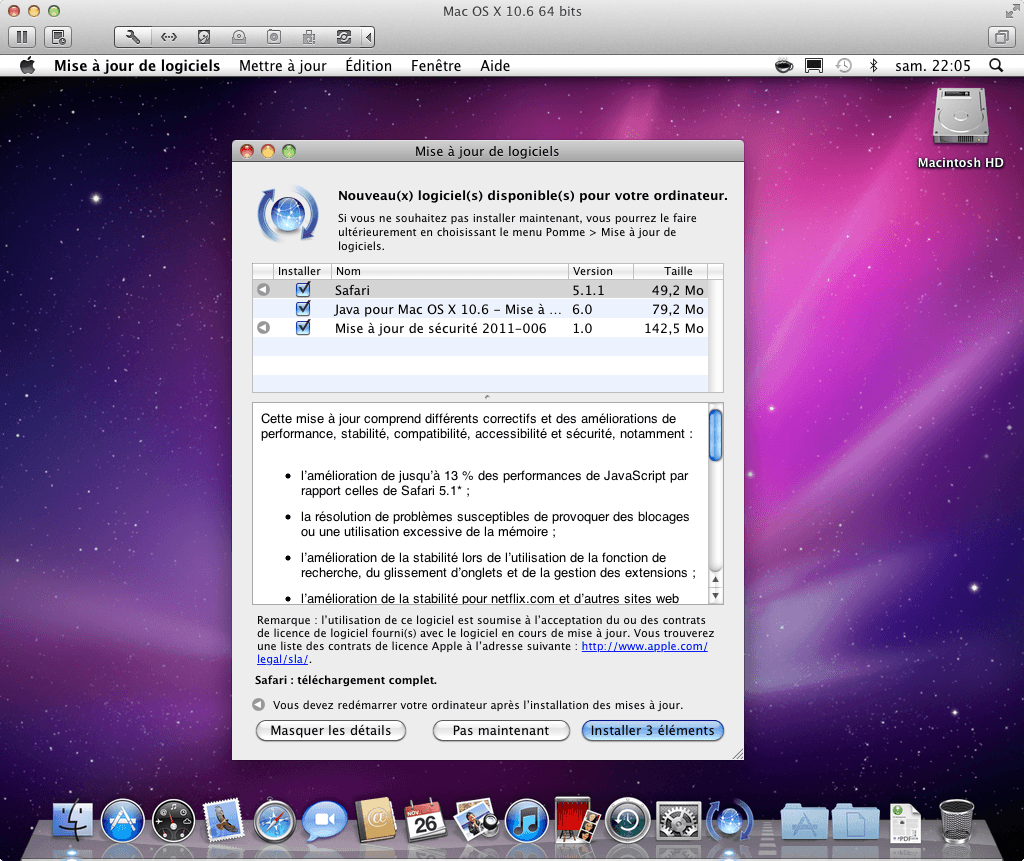1024x861 pixels.
Task: Open the wrench settings icon
Action: coord(133,37)
